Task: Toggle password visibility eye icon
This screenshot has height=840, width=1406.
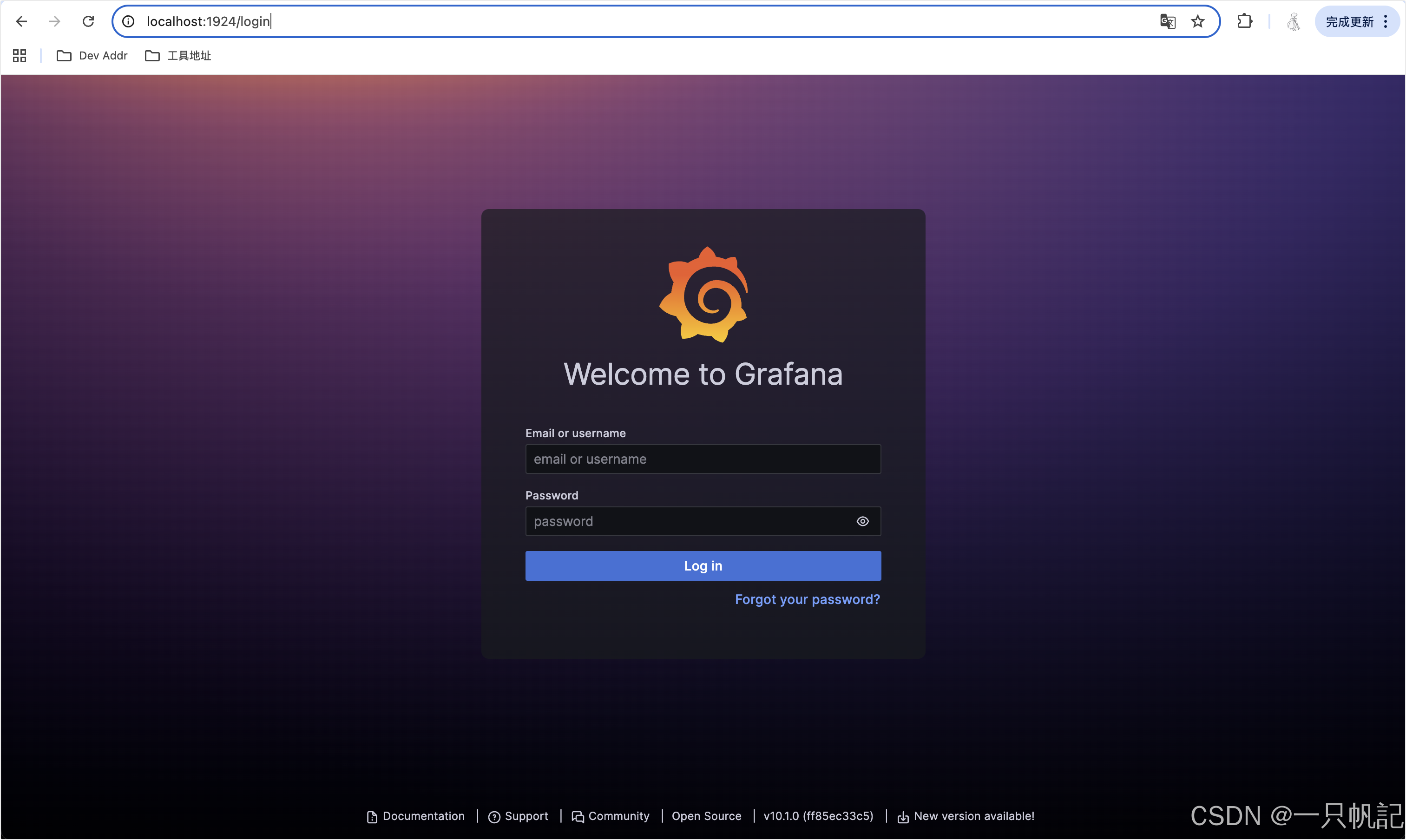Action: (x=862, y=521)
